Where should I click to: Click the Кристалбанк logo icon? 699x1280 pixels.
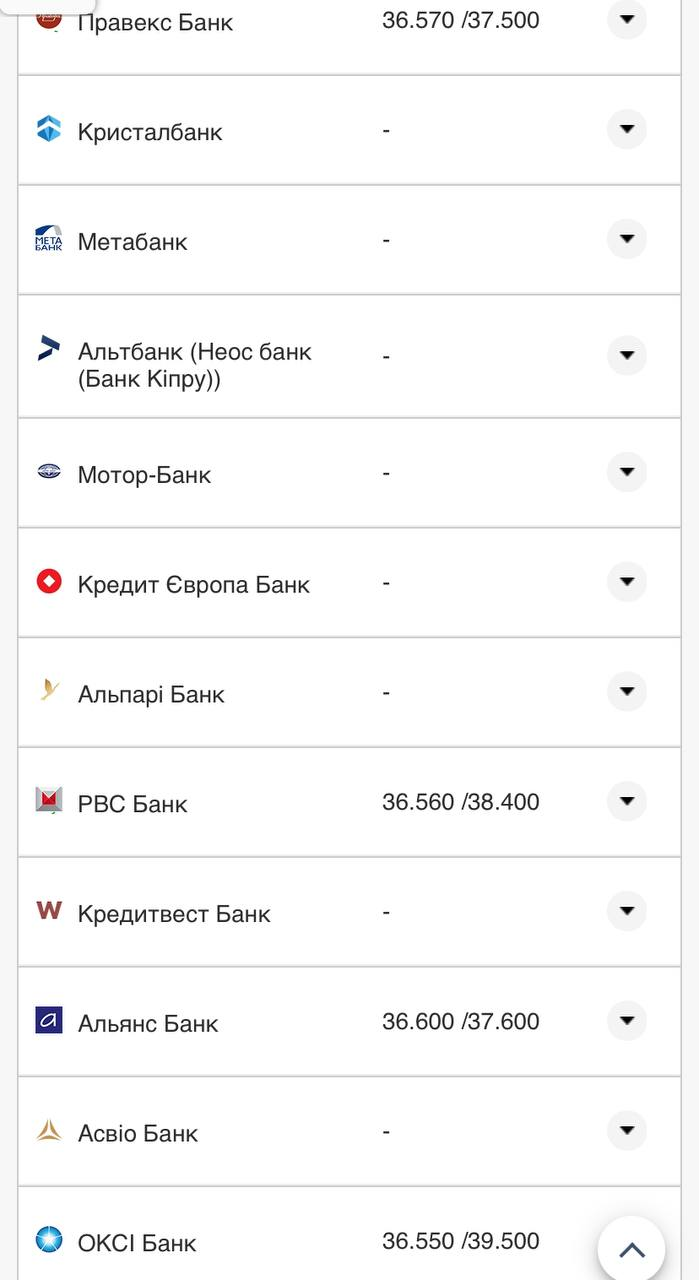click(49, 129)
